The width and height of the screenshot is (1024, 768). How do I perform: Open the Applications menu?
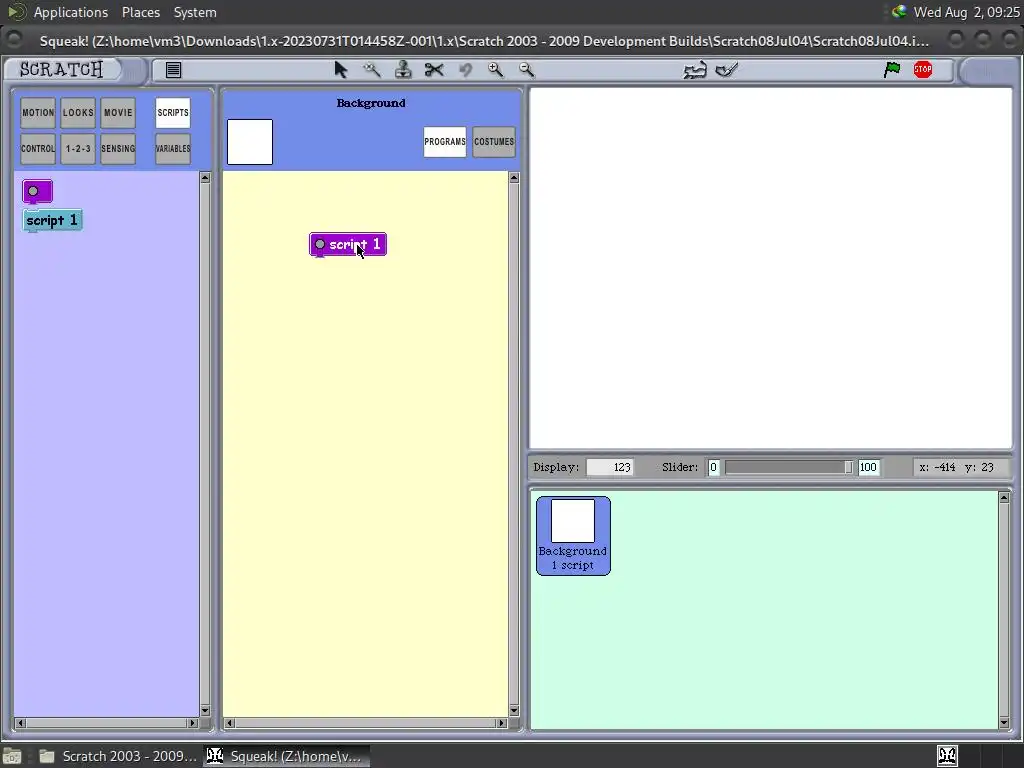coord(71,12)
